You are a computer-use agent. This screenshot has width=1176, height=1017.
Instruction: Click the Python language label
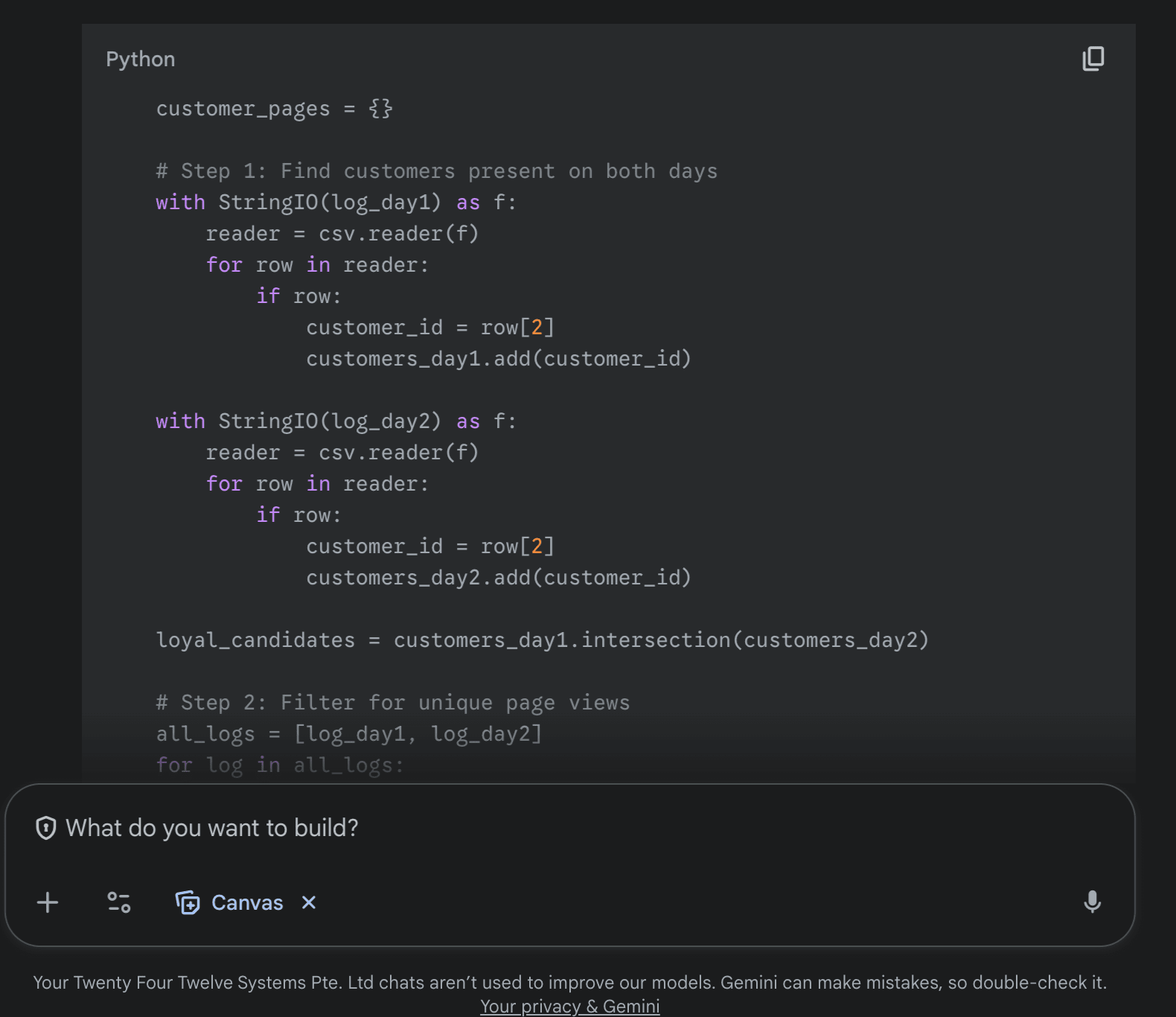pos(141,59)
